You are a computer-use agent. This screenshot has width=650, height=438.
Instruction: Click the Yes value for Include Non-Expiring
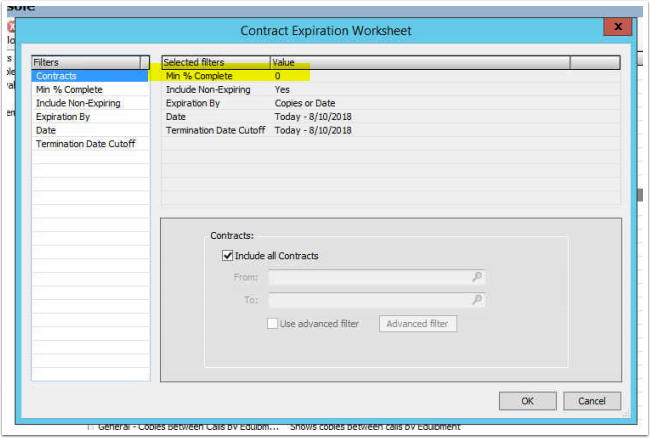tap(282, 90)
